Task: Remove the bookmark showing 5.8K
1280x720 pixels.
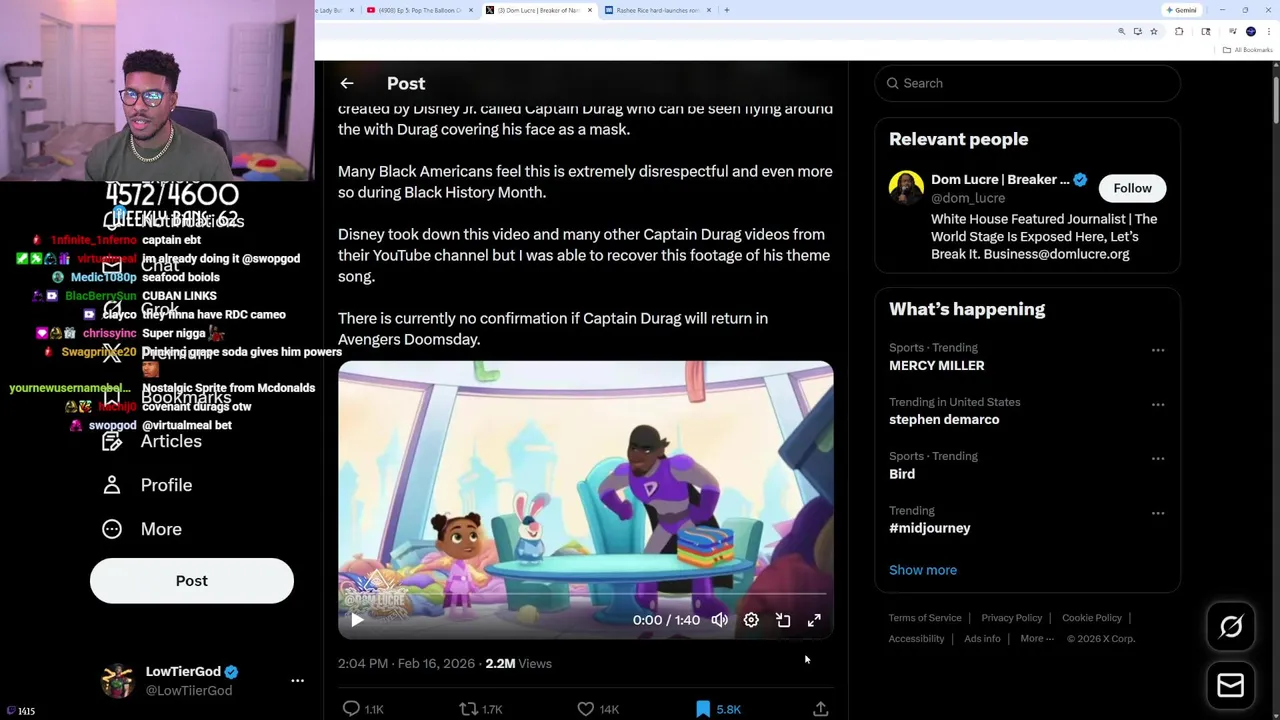Action: (718, 709)
